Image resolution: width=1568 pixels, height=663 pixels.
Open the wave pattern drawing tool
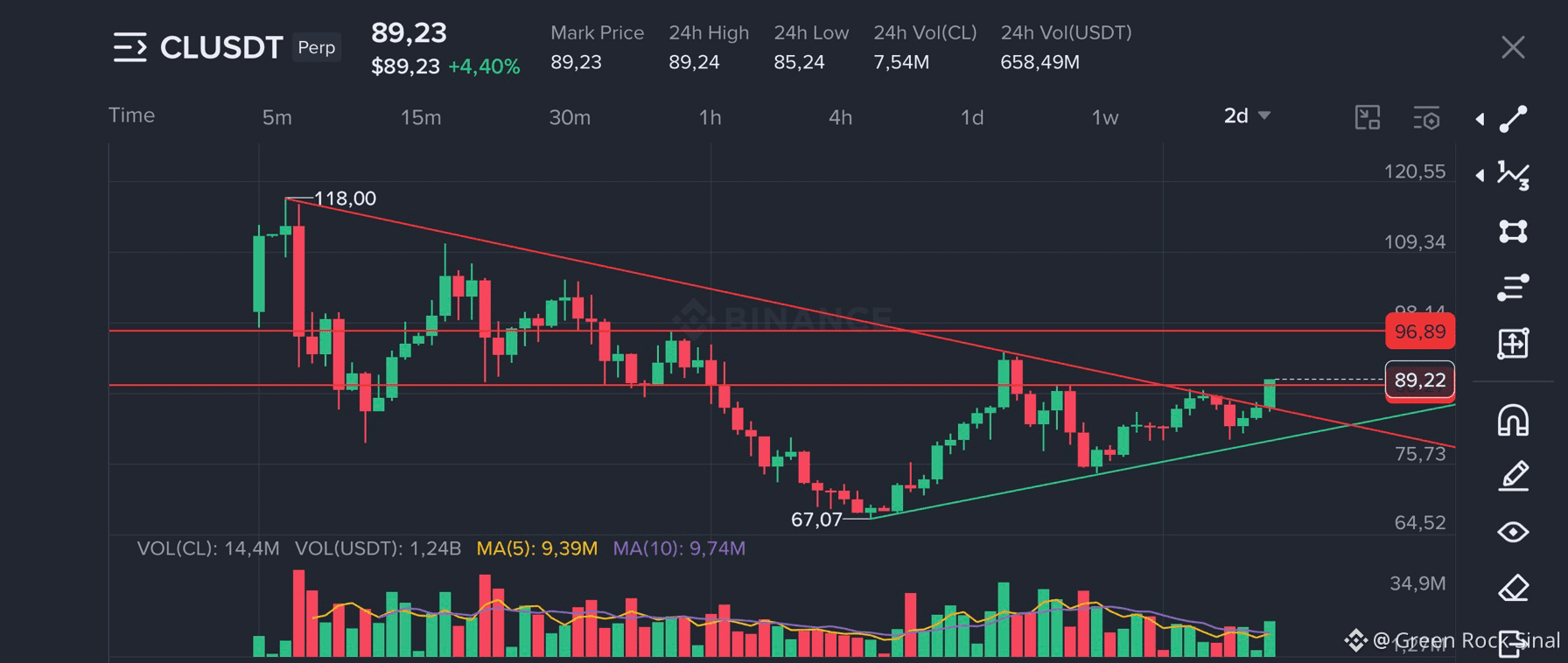[x=1513, y=175]
